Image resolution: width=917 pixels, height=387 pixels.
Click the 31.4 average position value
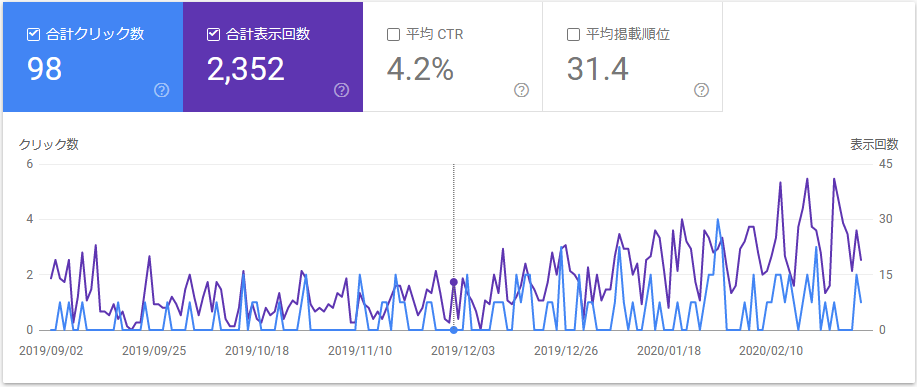598,69
